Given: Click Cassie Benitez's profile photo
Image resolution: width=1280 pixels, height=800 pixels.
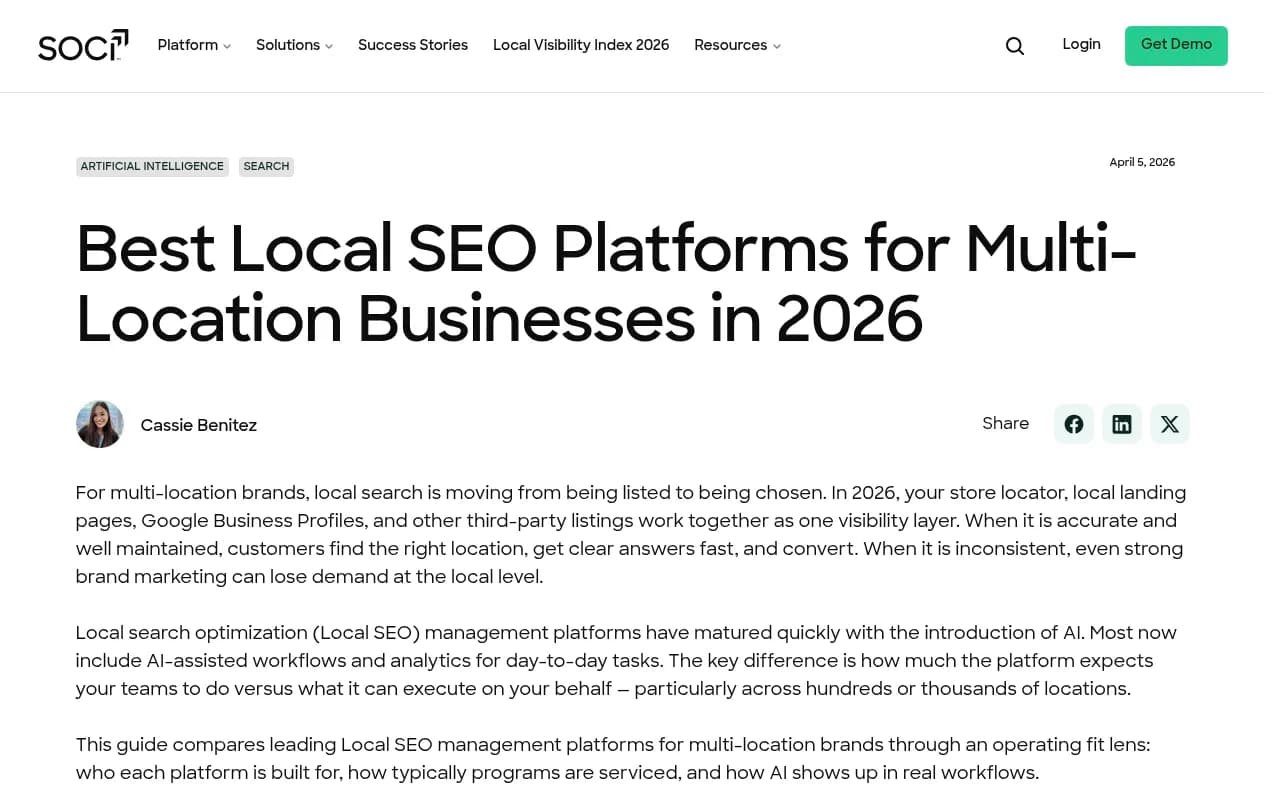Looking at the screenshot, I should click(100, 424).
